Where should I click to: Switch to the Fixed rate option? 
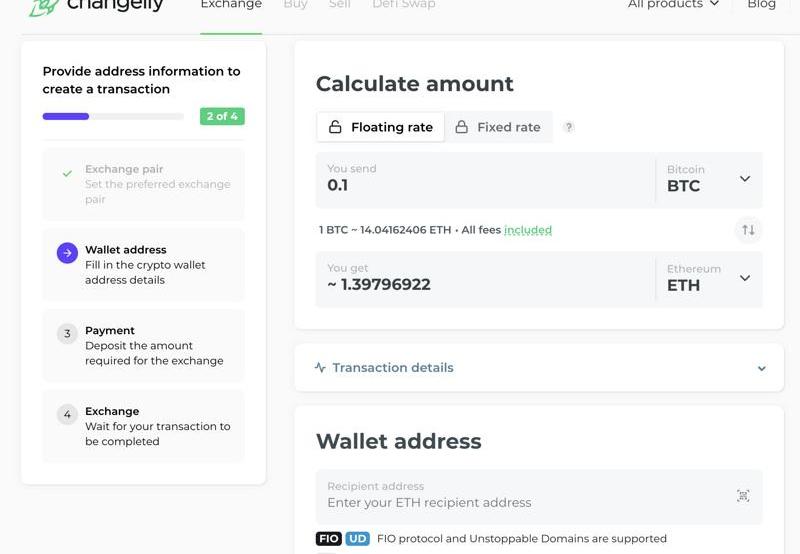pos(498,127)
